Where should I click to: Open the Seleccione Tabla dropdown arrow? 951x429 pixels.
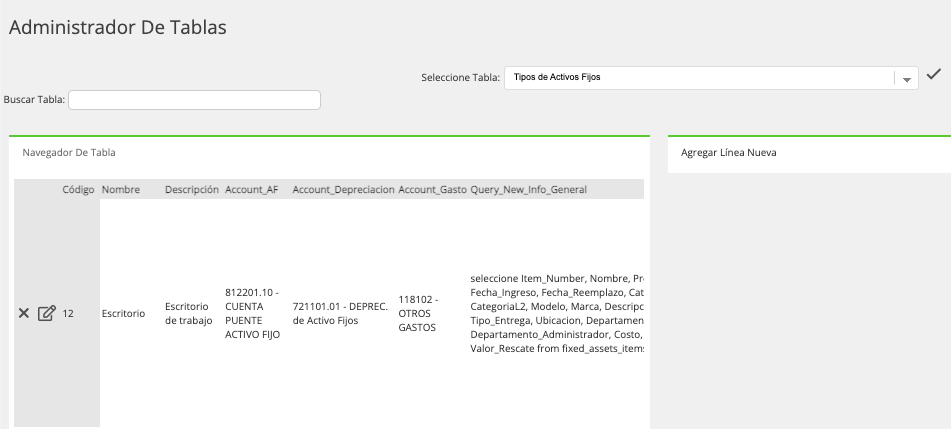(907, 79)
